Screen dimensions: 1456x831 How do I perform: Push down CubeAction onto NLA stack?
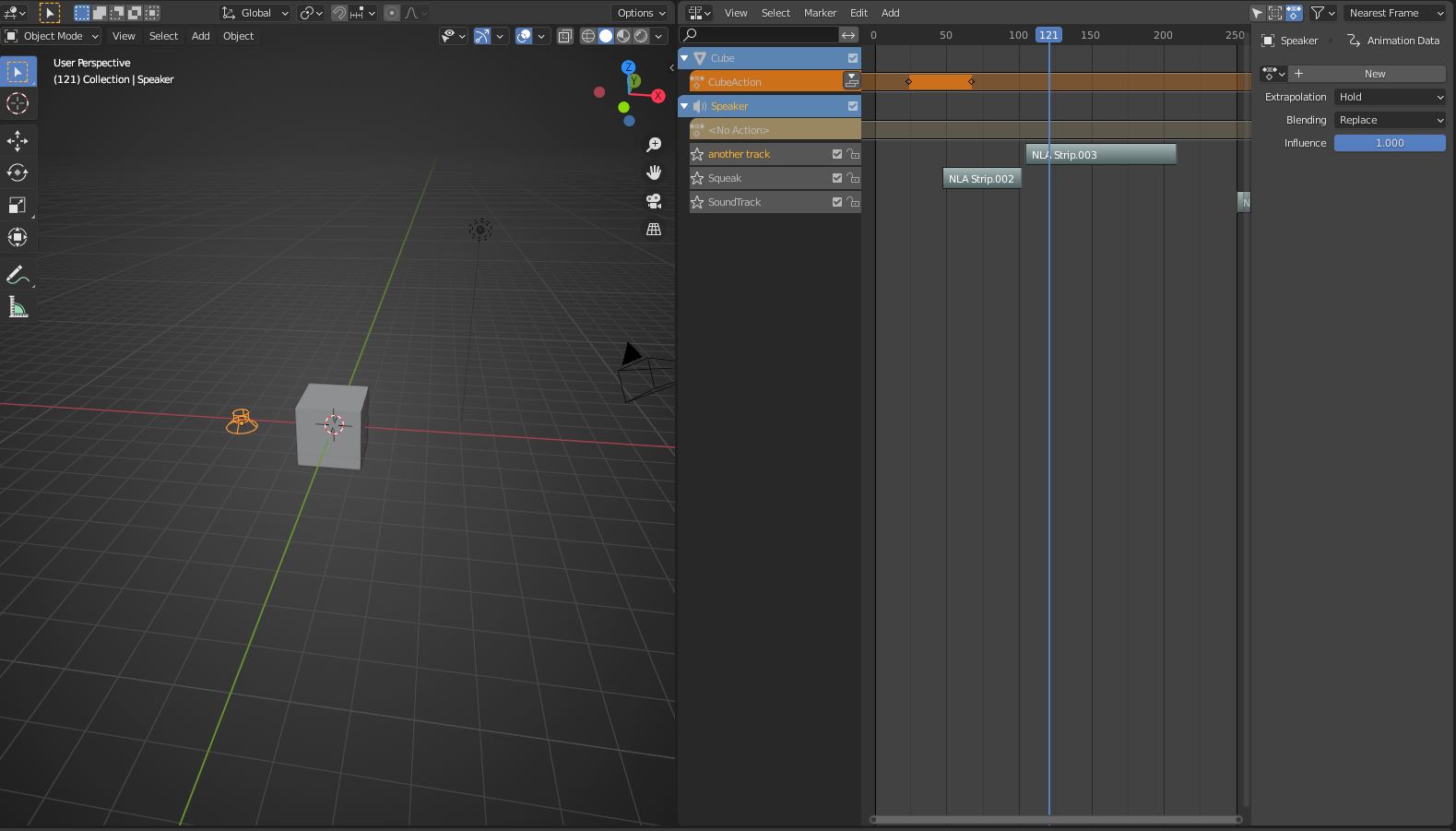click(x=852, y=82)
